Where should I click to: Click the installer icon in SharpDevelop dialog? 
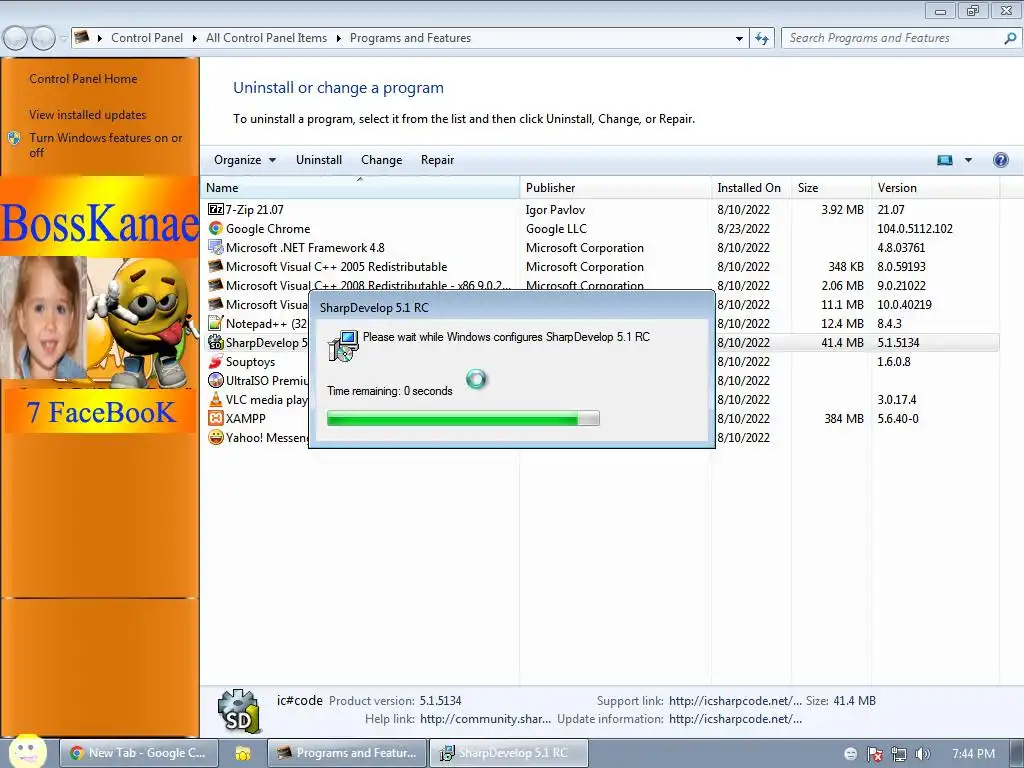(x=344, y=345)
